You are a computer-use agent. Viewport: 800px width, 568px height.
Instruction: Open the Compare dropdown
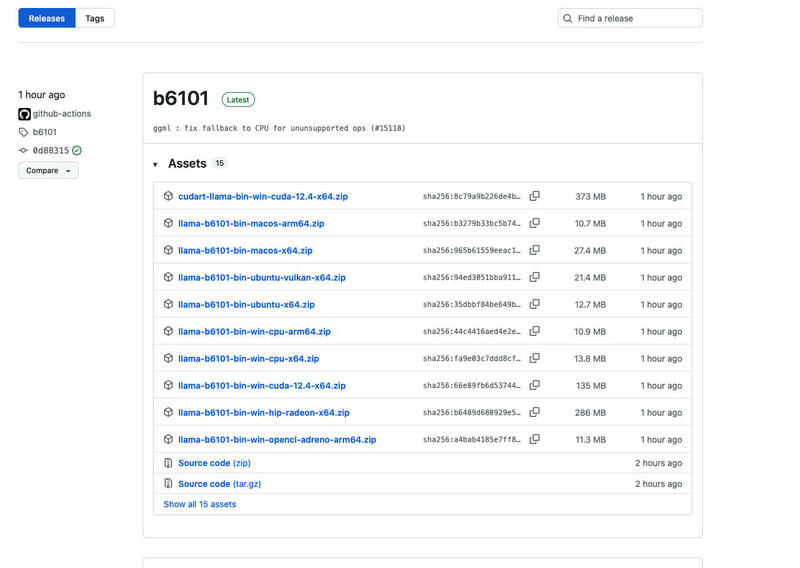(x=48, y=171)
